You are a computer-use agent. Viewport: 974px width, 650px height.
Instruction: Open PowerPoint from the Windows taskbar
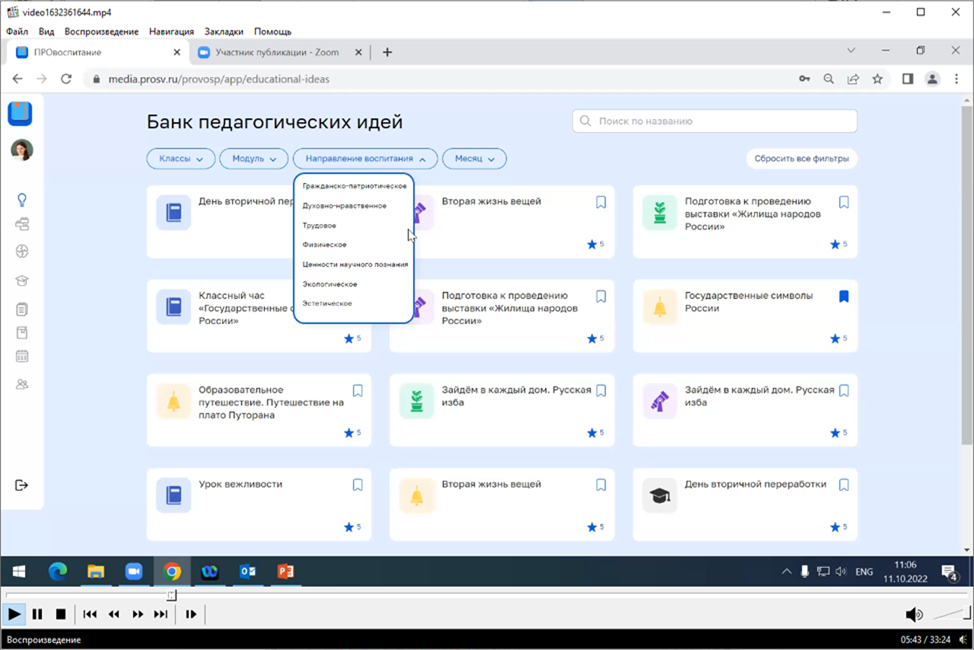coord(285,571)
